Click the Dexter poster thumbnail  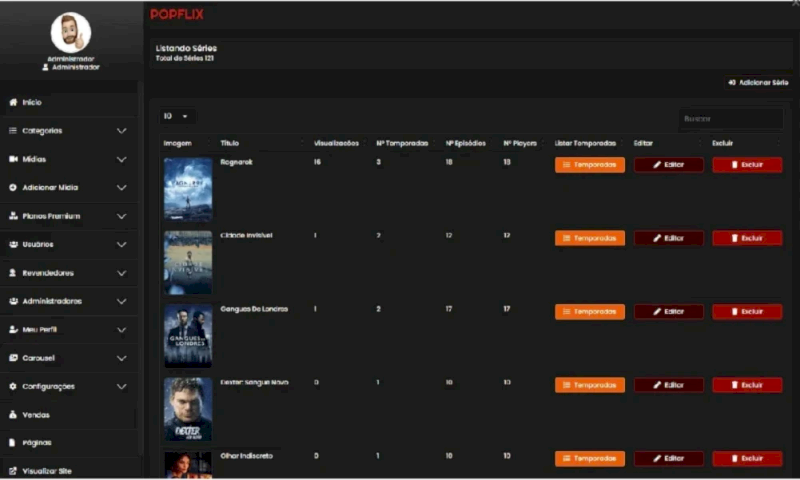(x=188, y=410)
